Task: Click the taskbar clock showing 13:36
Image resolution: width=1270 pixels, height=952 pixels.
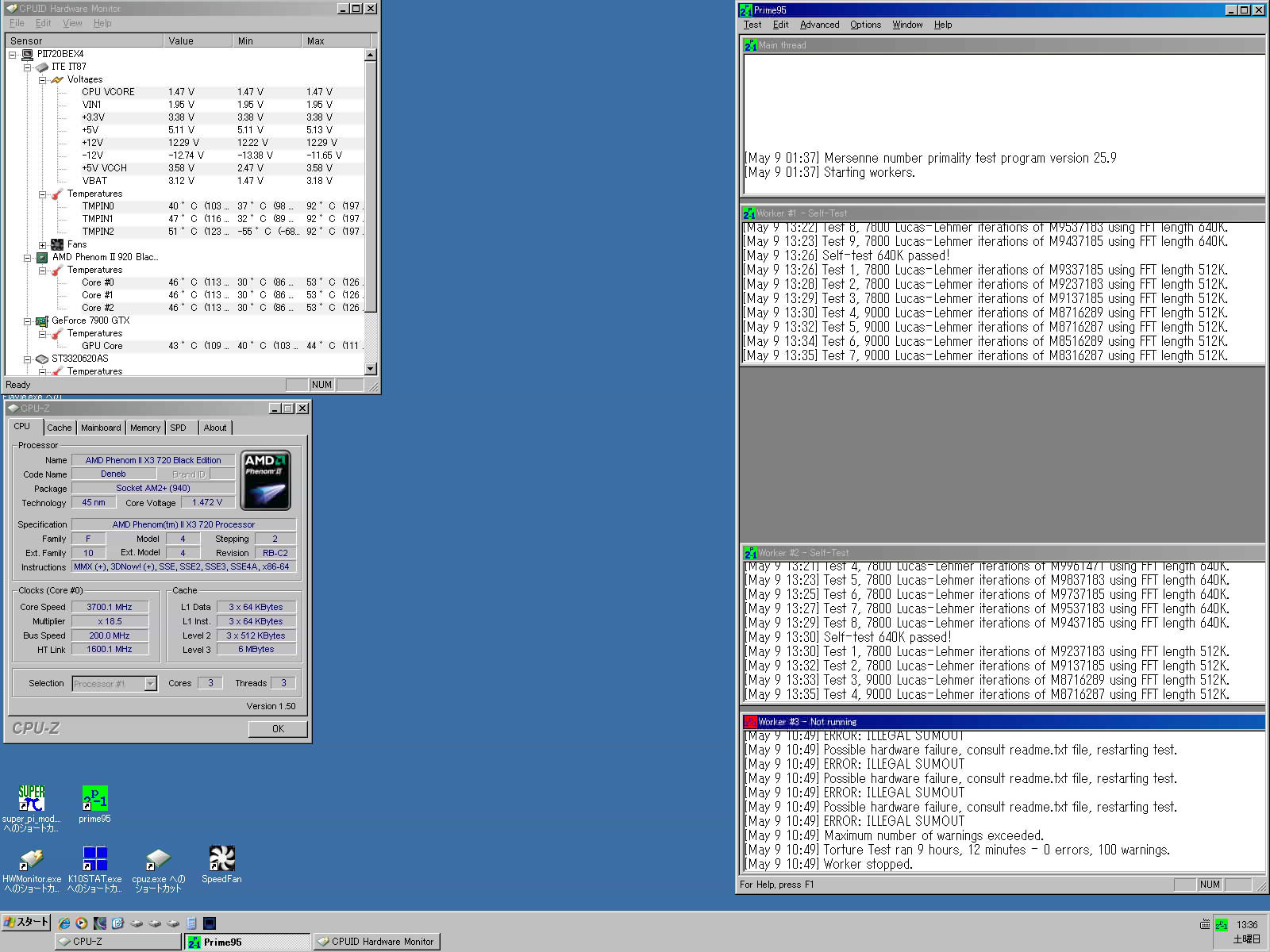Action: click(x=1247, y=925)
